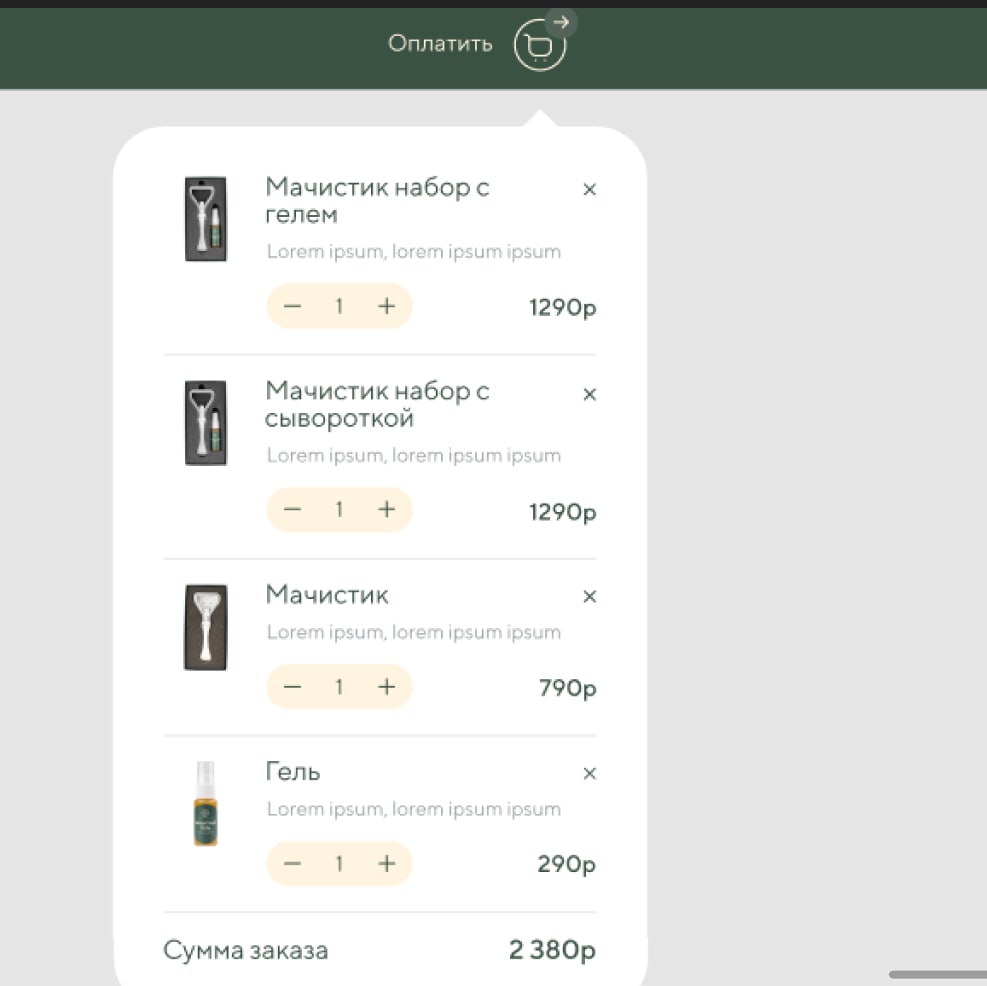Click the horizontal scrollbar at the bottom right
The image size is (987, 986).
point(937,975)
